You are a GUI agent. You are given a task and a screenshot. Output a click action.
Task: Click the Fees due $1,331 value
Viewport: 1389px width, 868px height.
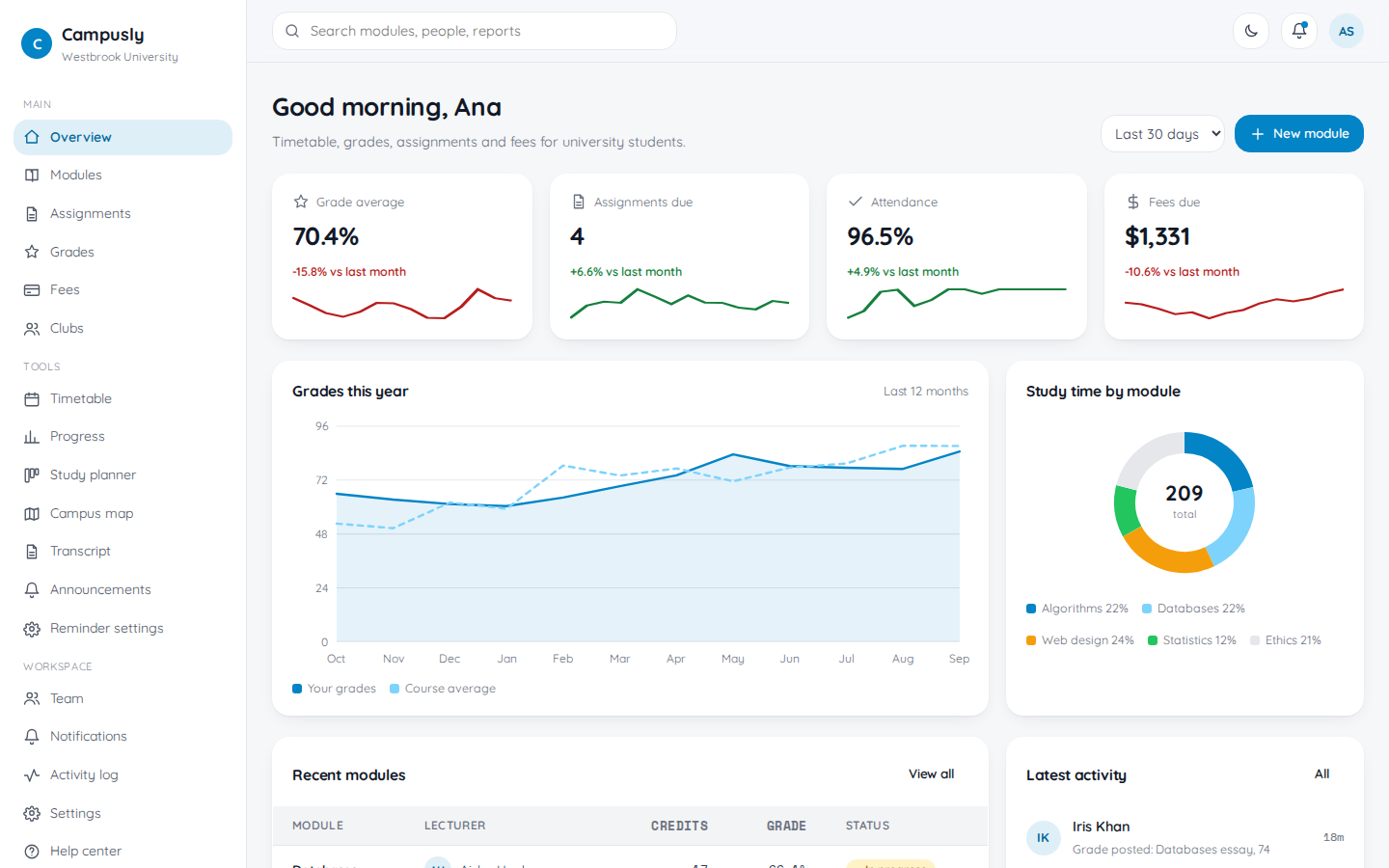point(1157,236)
